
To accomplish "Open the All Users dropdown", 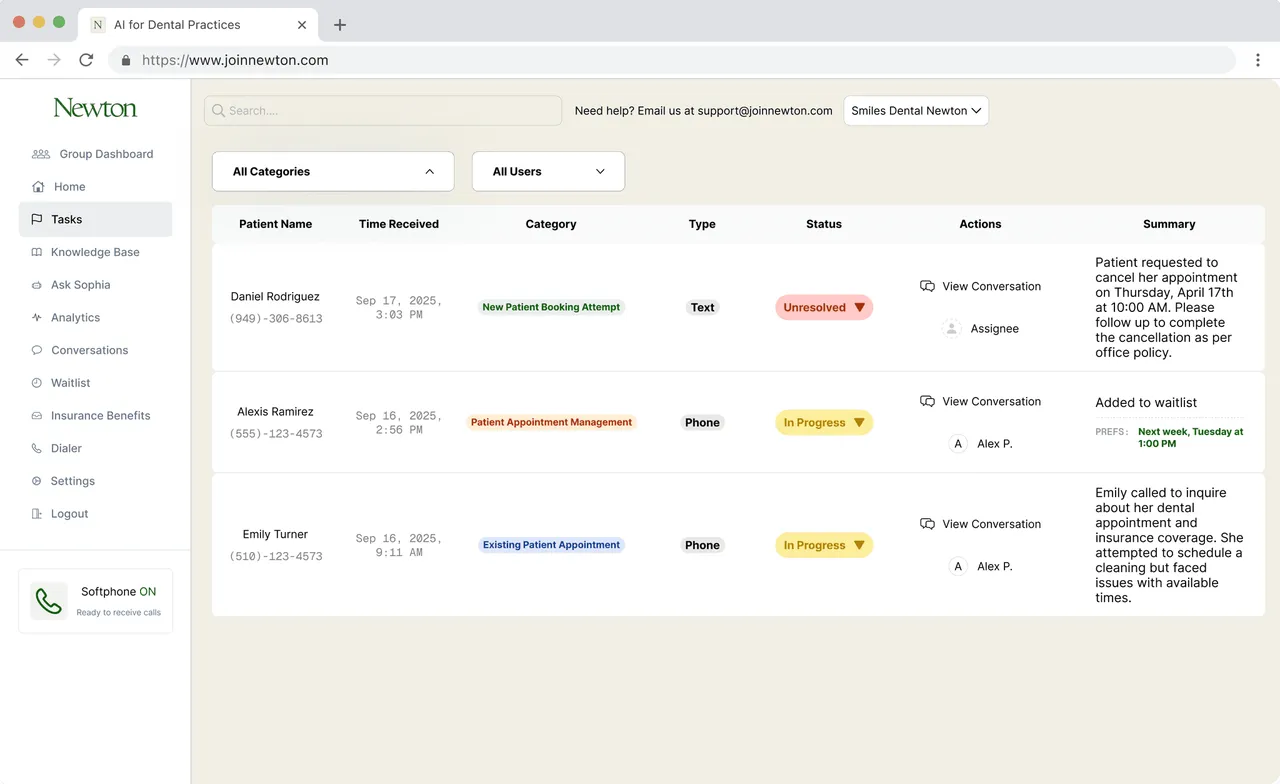I will point(548,171).
